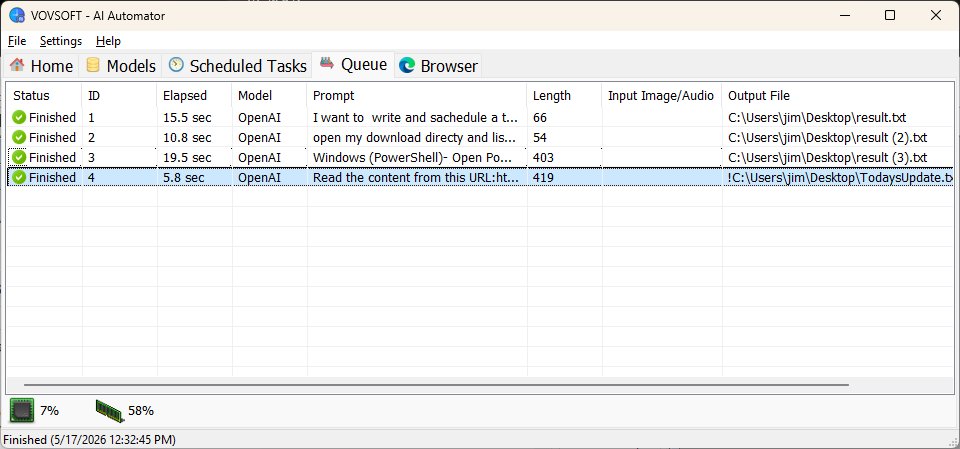Click the Input Image/Audio column header
Viewport: 960px width, 449px height.
coord(661,96)
